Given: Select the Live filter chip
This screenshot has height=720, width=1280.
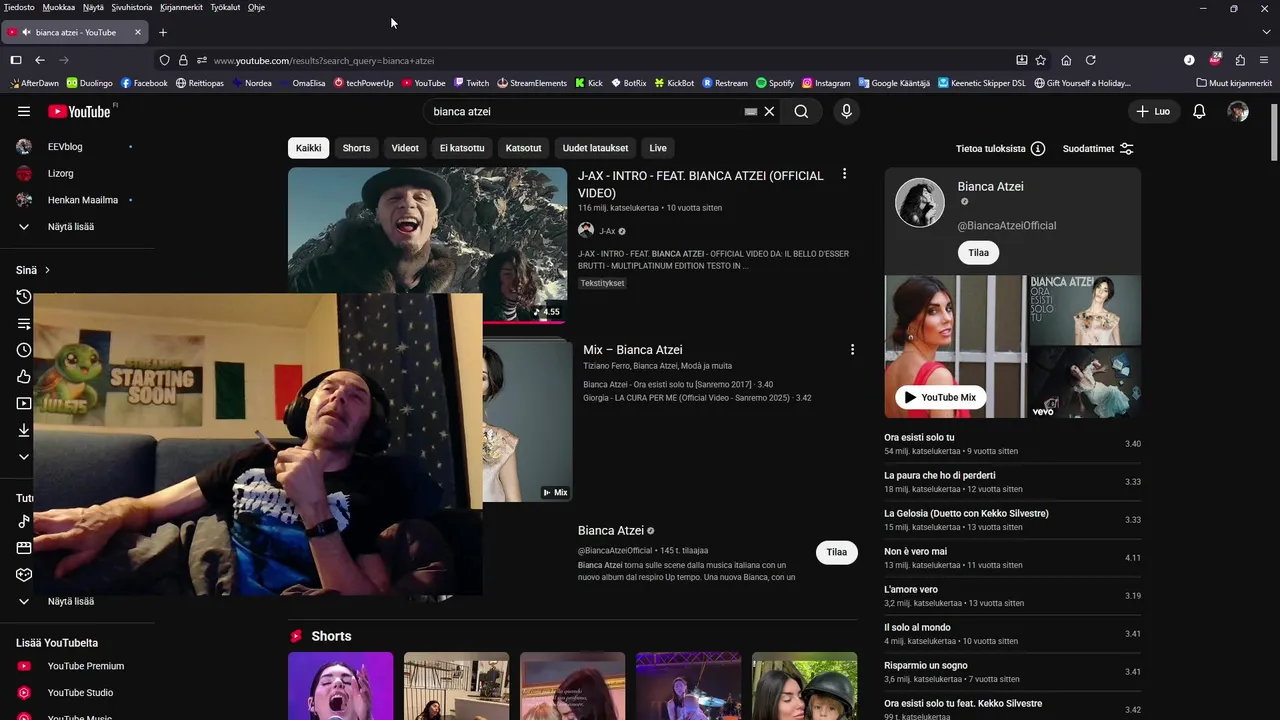Looking at the screenshot, I should pyautogui.click(x=658, y=148).
